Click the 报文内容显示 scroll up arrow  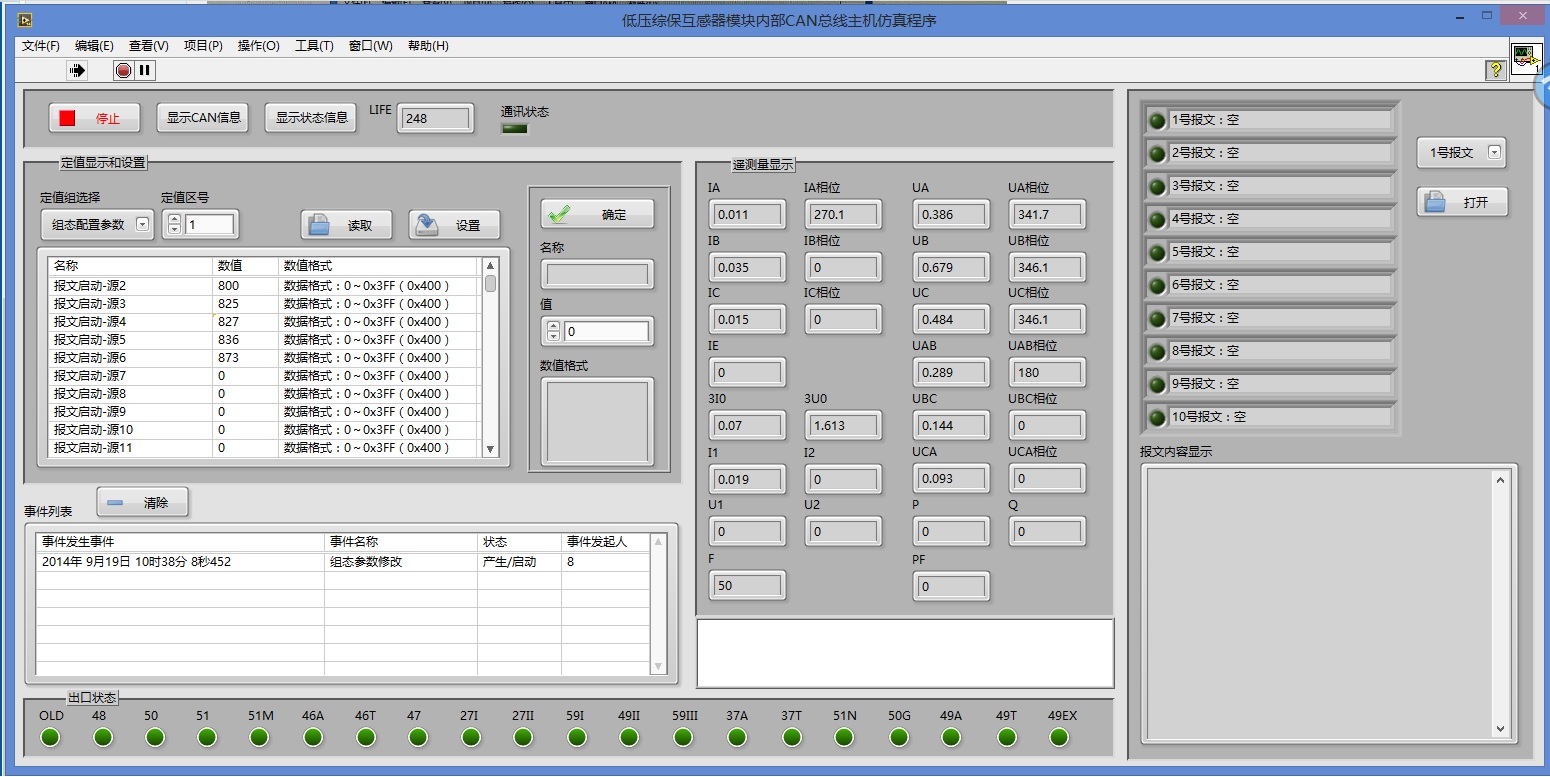pyautogui.click(x=1500, y=481)
